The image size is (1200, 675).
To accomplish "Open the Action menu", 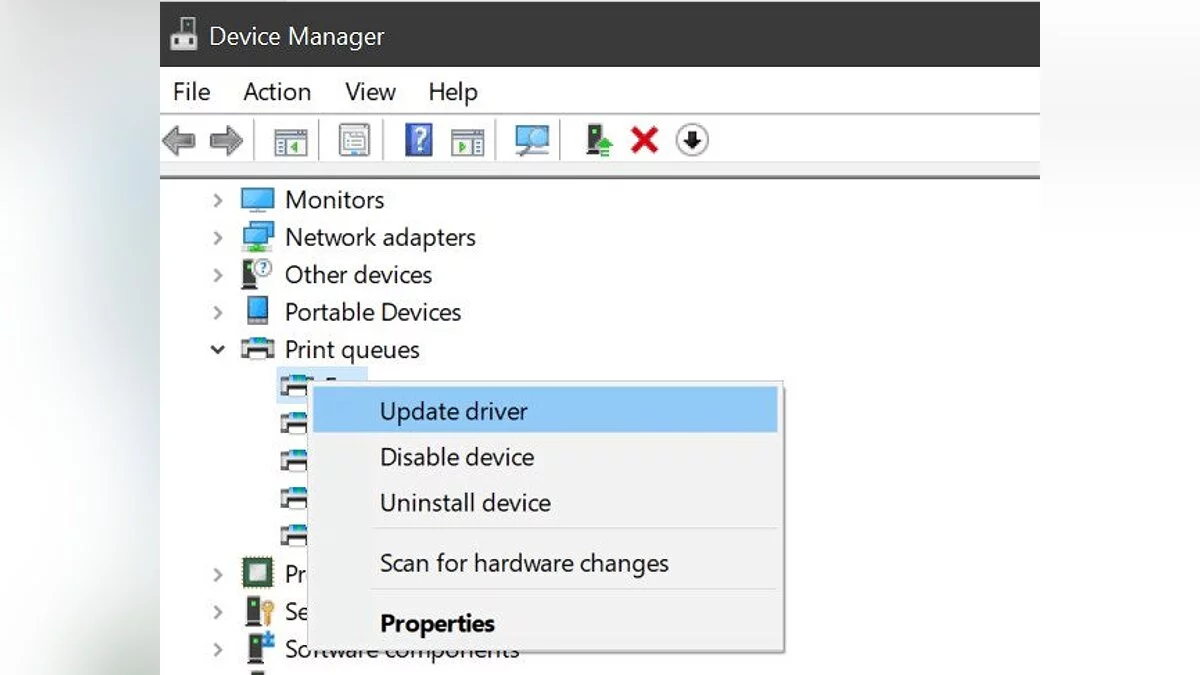I will coord(277,92).
